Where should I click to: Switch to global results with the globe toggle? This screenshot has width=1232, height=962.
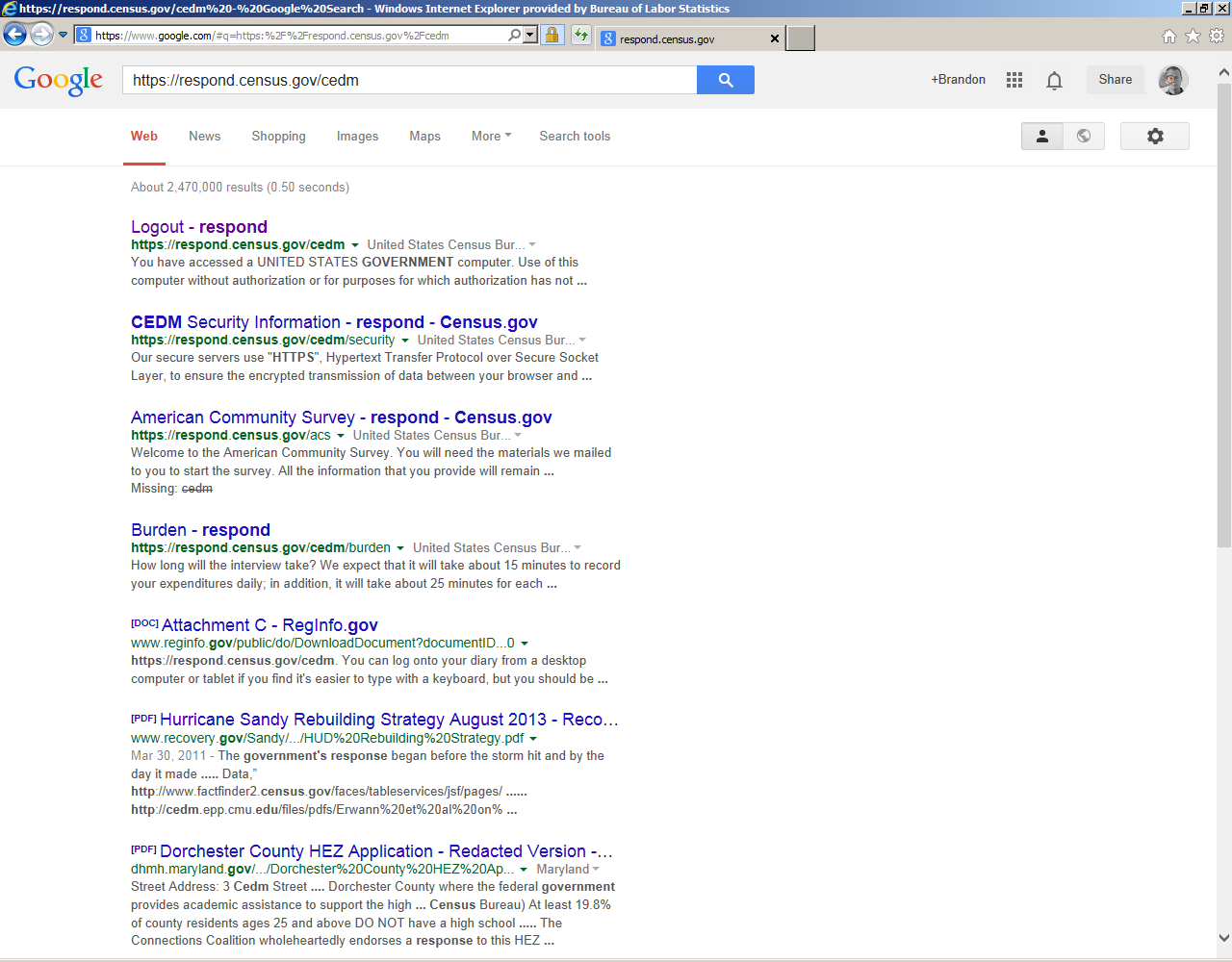click(x=1084, y=137)
